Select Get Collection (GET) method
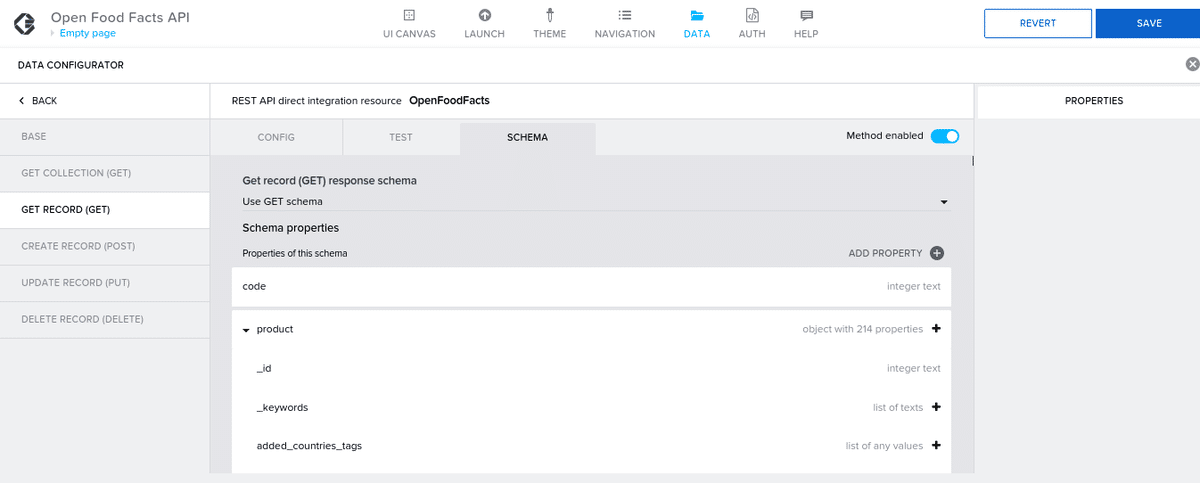Screen dimensions: 1200x483 (105, 173)
